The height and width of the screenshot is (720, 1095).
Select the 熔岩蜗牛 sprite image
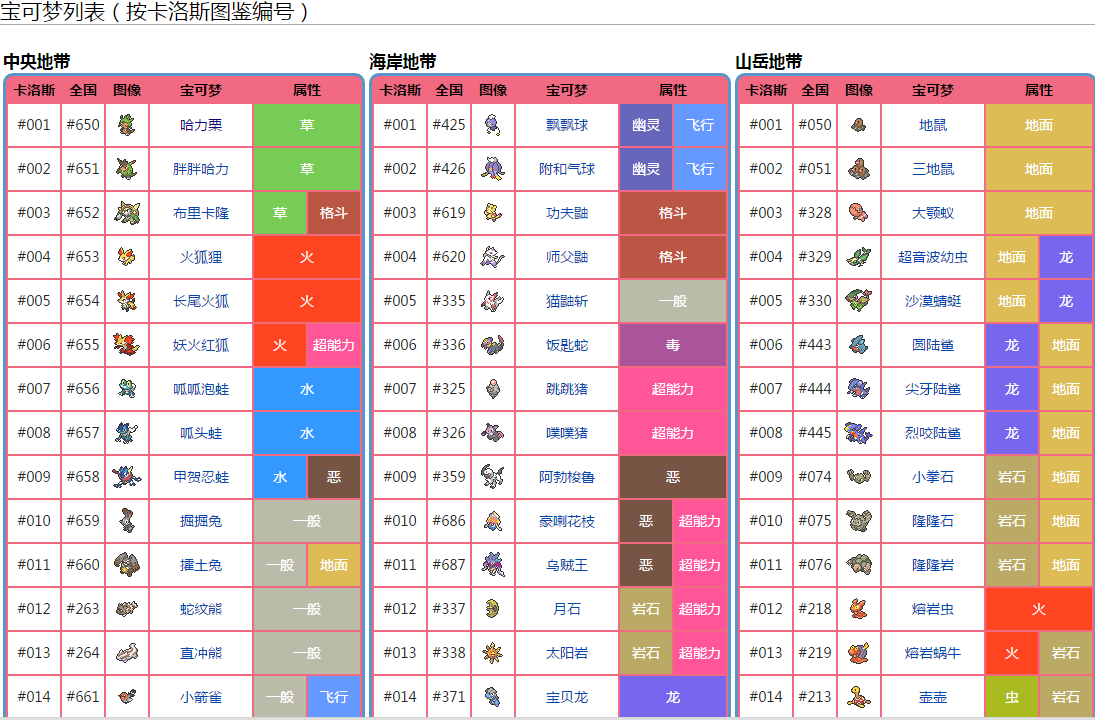coord(858,653)
